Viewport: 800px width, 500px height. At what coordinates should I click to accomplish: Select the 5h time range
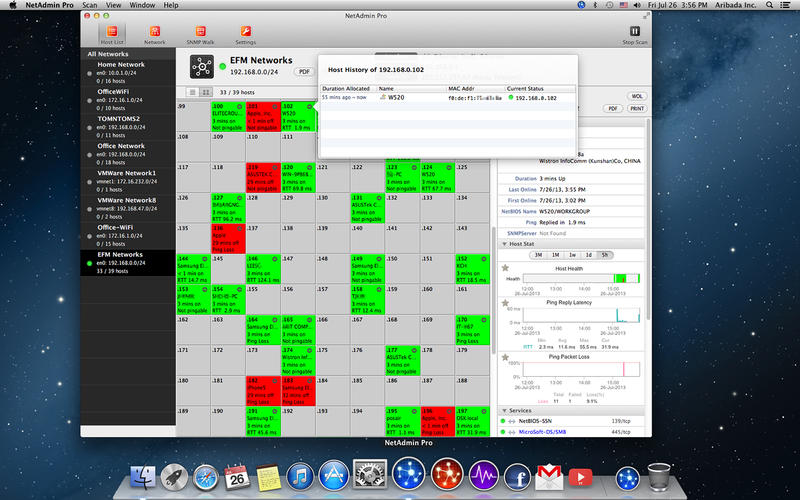pos(605,255)
